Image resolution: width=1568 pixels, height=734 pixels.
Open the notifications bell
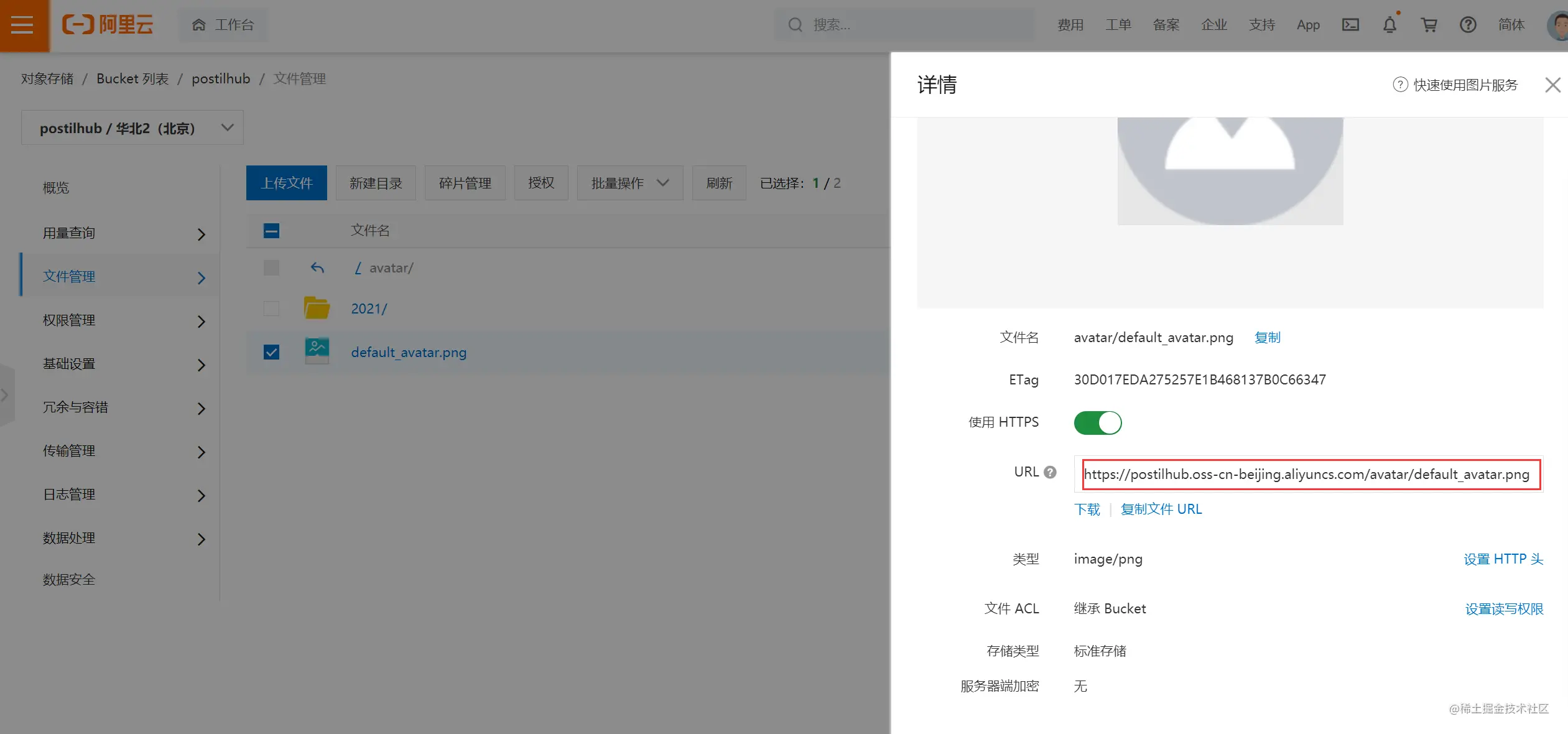click(x=1389, y=25)
